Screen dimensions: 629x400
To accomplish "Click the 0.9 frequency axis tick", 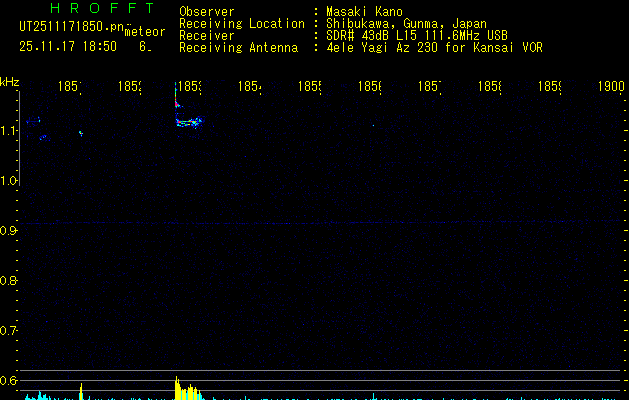I will [10, 231].
